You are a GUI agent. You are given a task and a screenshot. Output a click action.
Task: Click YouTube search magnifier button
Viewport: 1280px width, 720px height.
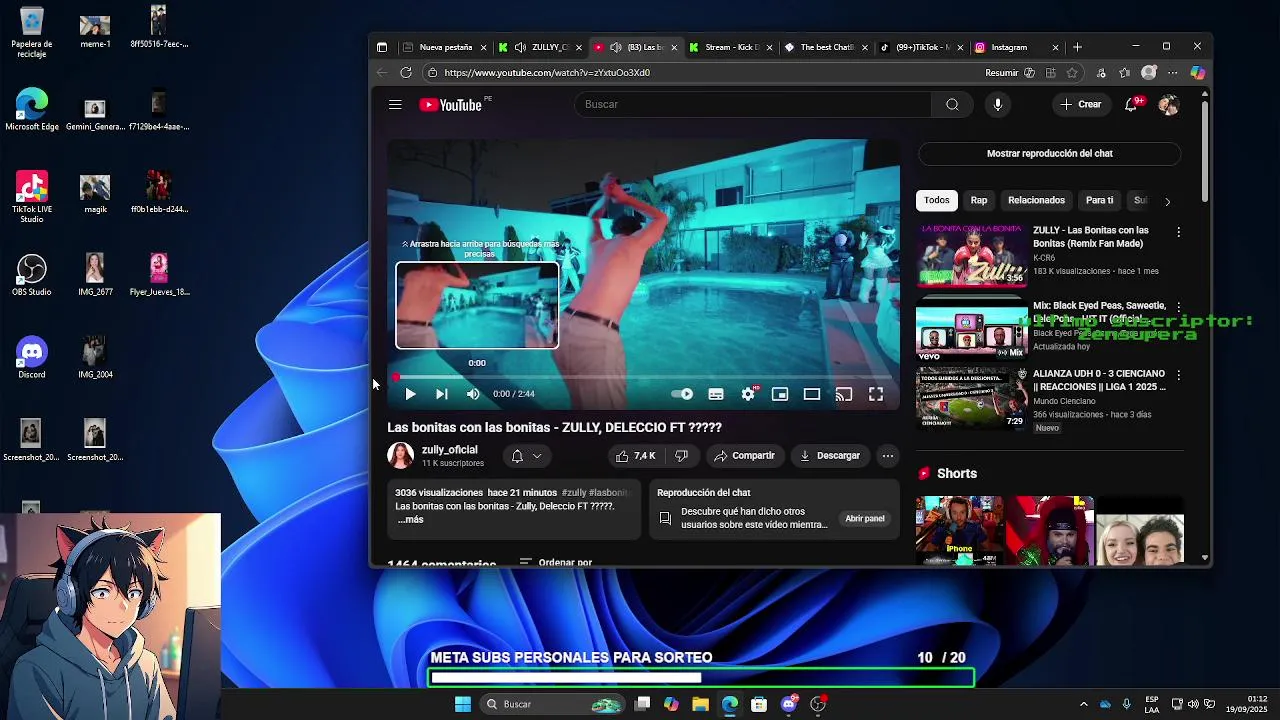(x=952, y=104)
